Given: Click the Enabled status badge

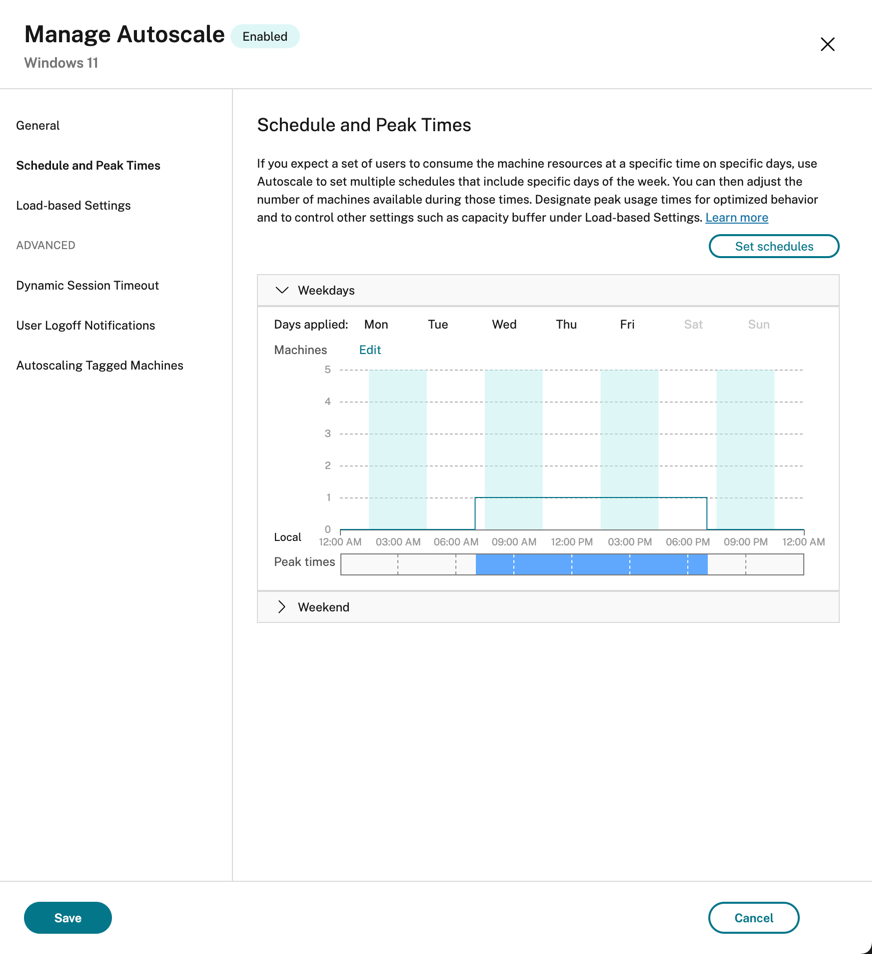Looking at the screenshot, I should [x=265, y=37].
